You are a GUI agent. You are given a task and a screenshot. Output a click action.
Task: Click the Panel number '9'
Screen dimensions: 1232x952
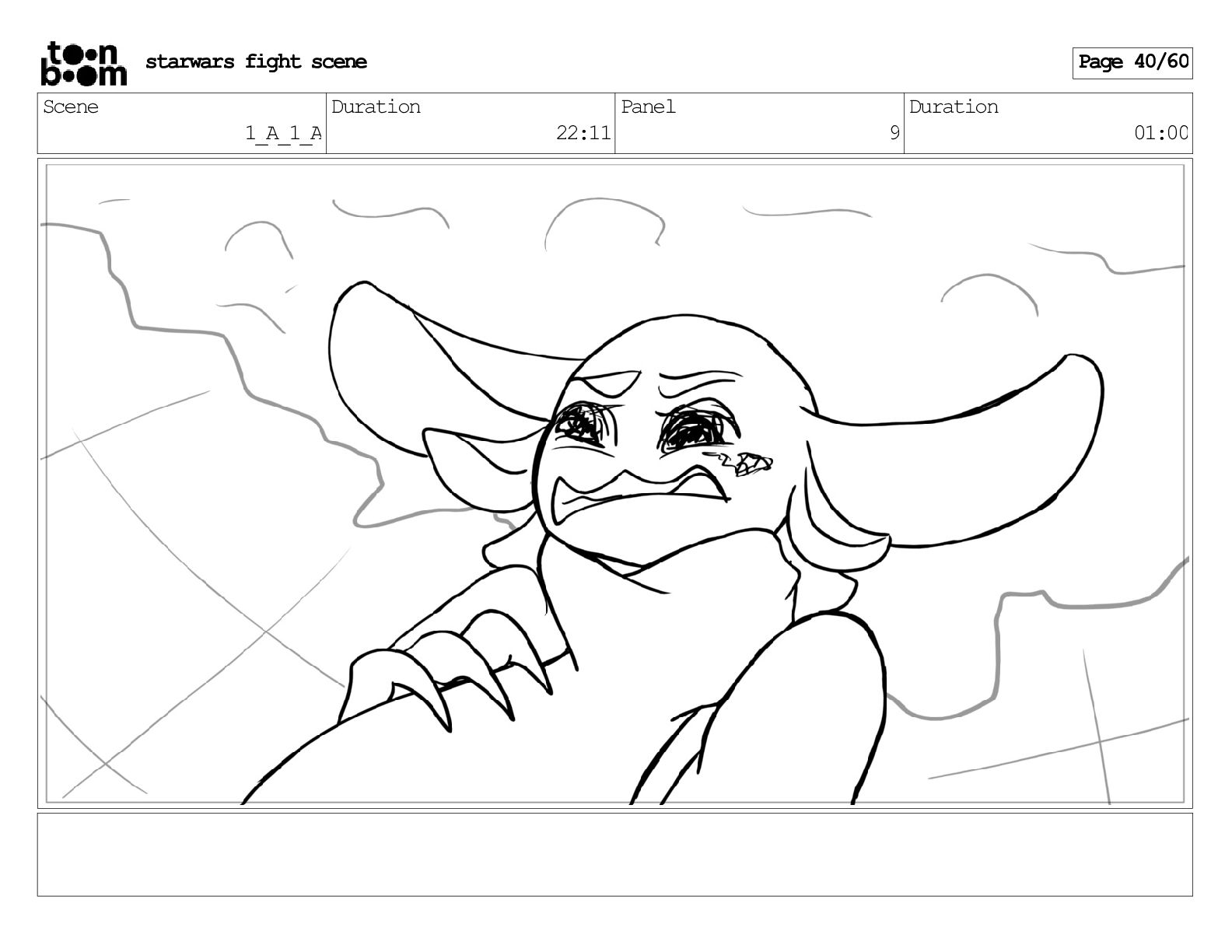click(894, 133)
